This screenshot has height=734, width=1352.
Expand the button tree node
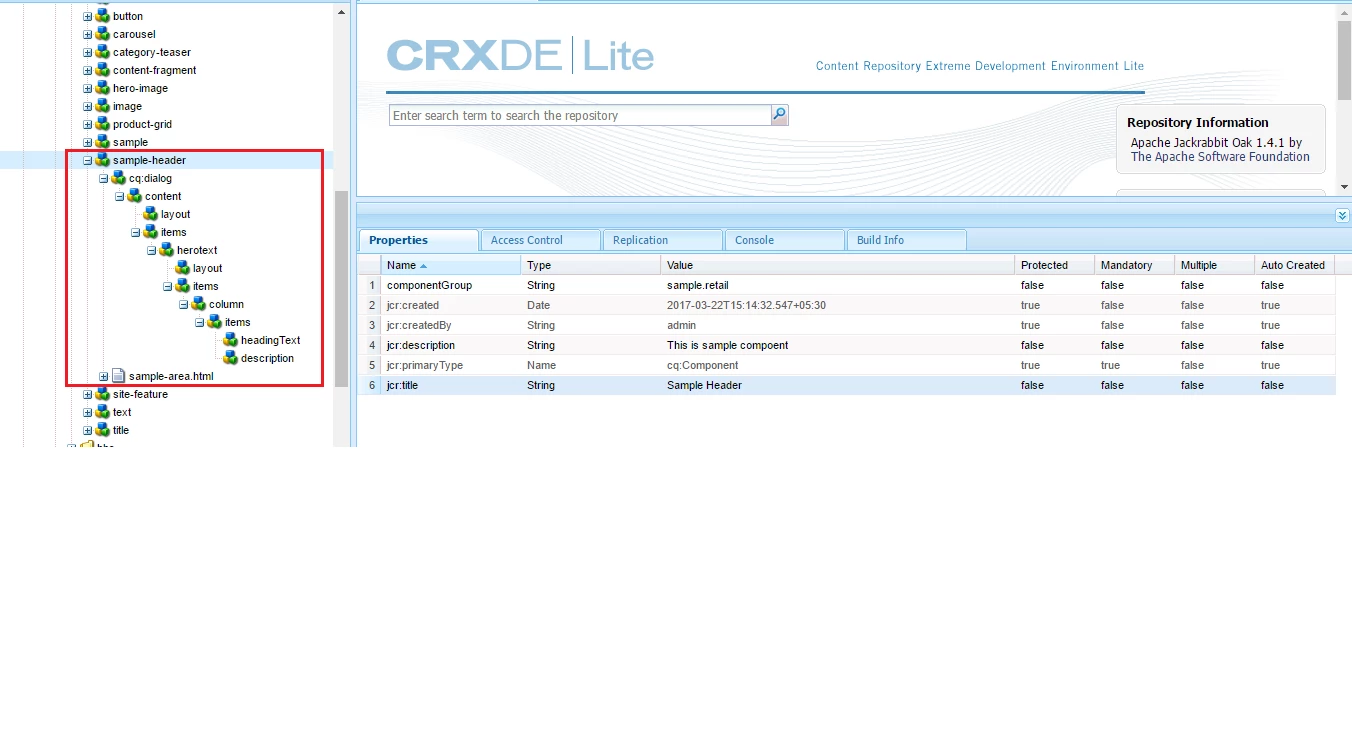[87, 16]
